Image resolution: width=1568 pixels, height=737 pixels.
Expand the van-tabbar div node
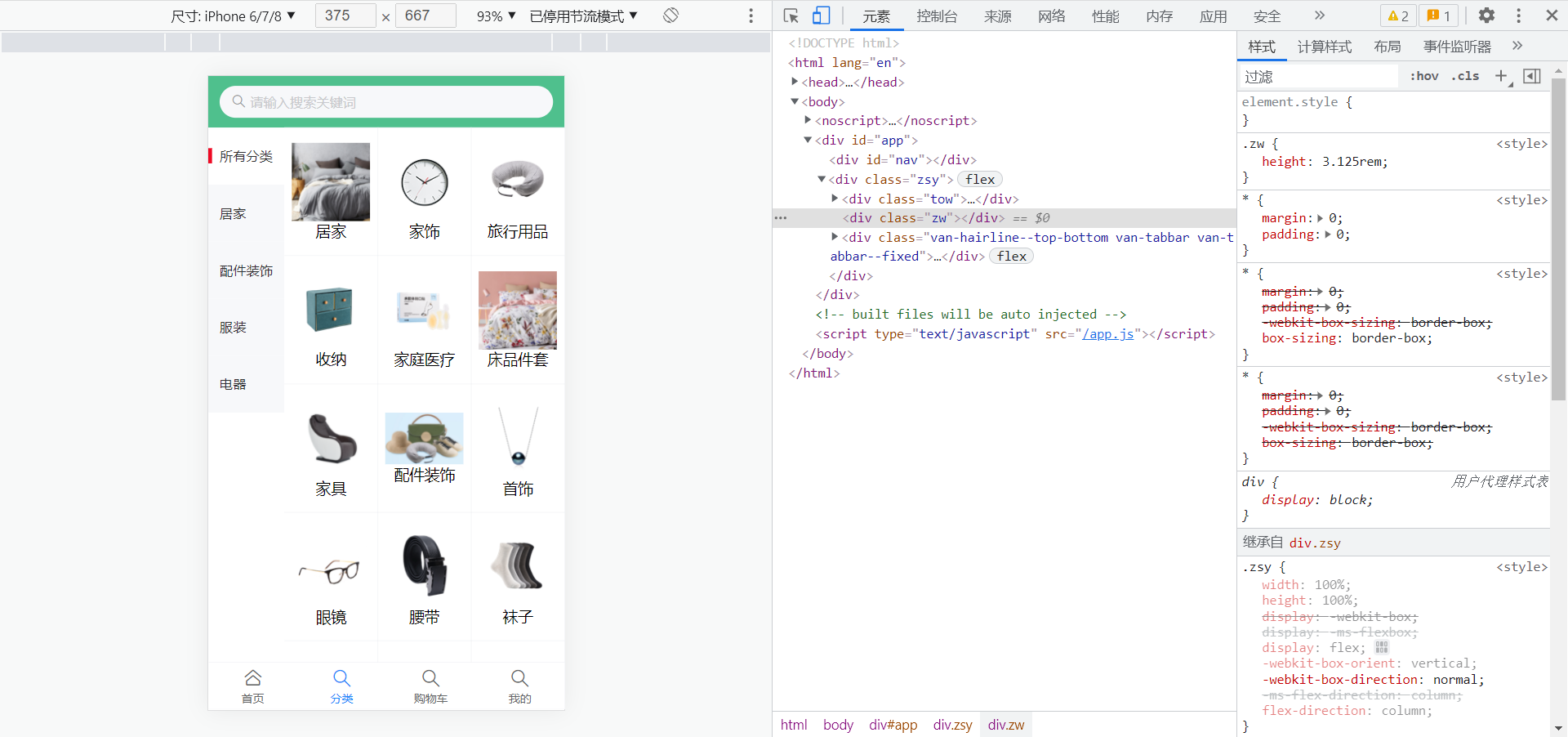coord(835,237)
